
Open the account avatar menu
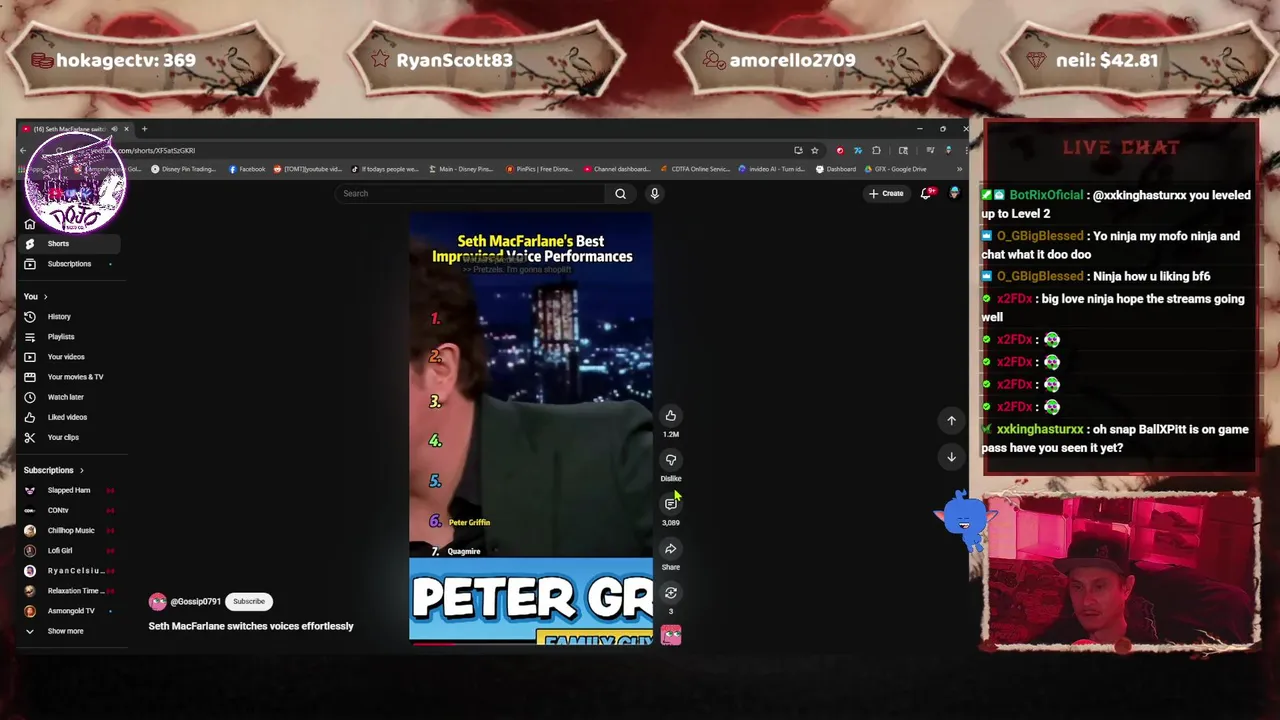(955, 193)
